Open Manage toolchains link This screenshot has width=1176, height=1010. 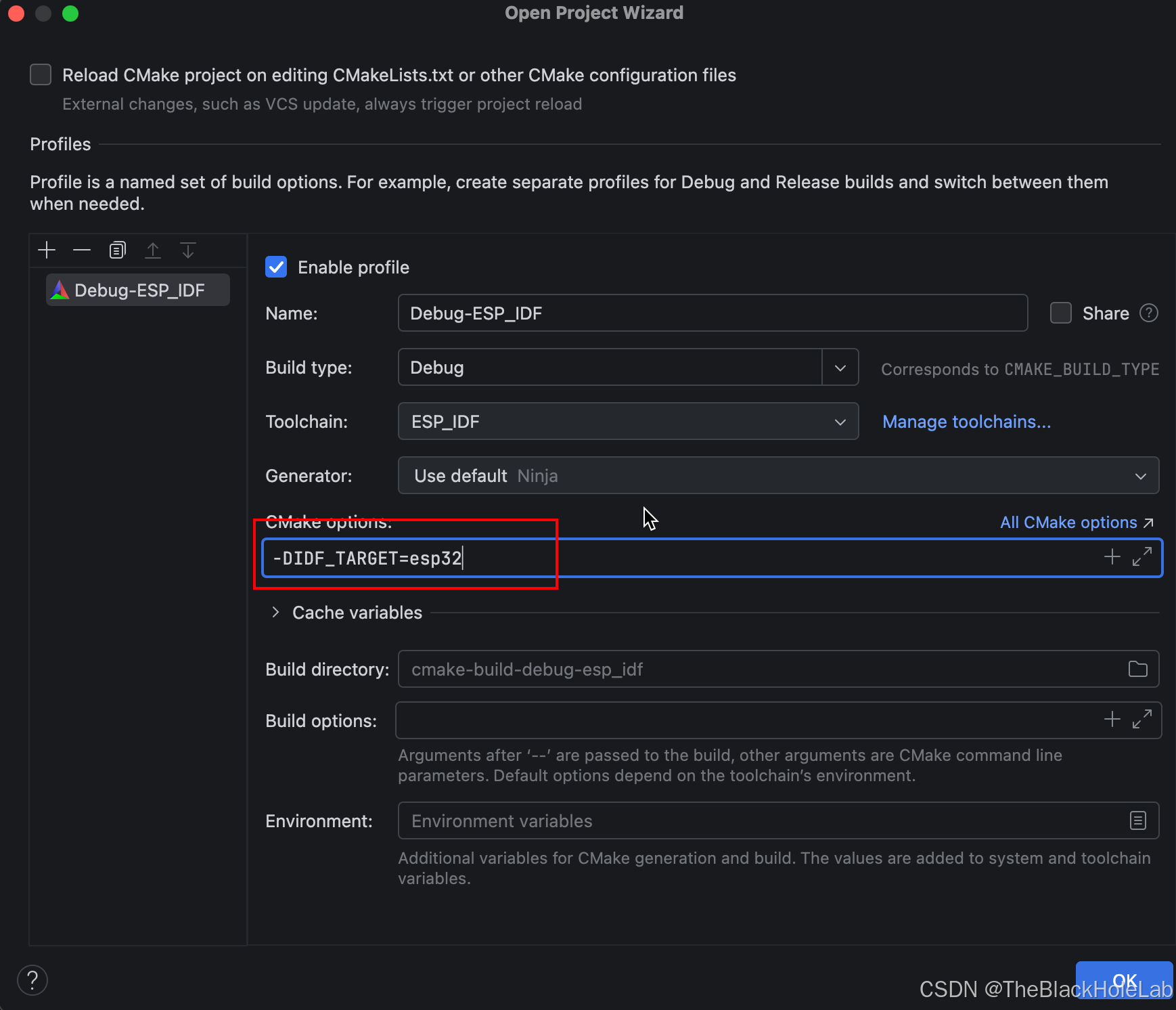pos(966,422)
